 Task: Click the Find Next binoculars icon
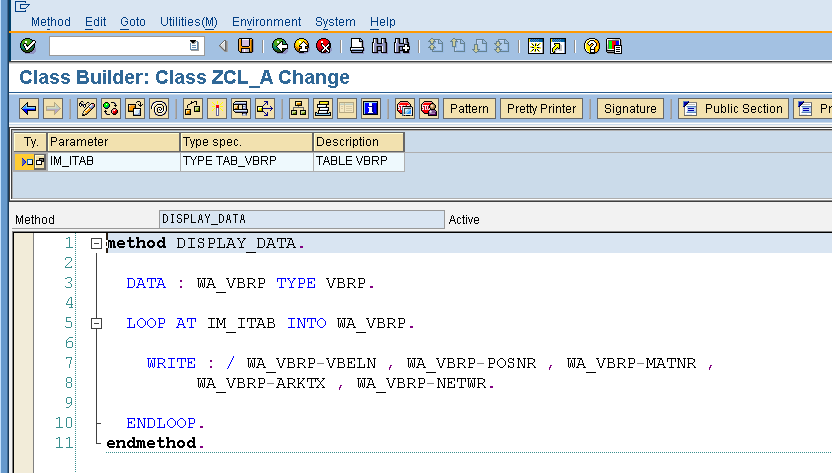point(402,46)
